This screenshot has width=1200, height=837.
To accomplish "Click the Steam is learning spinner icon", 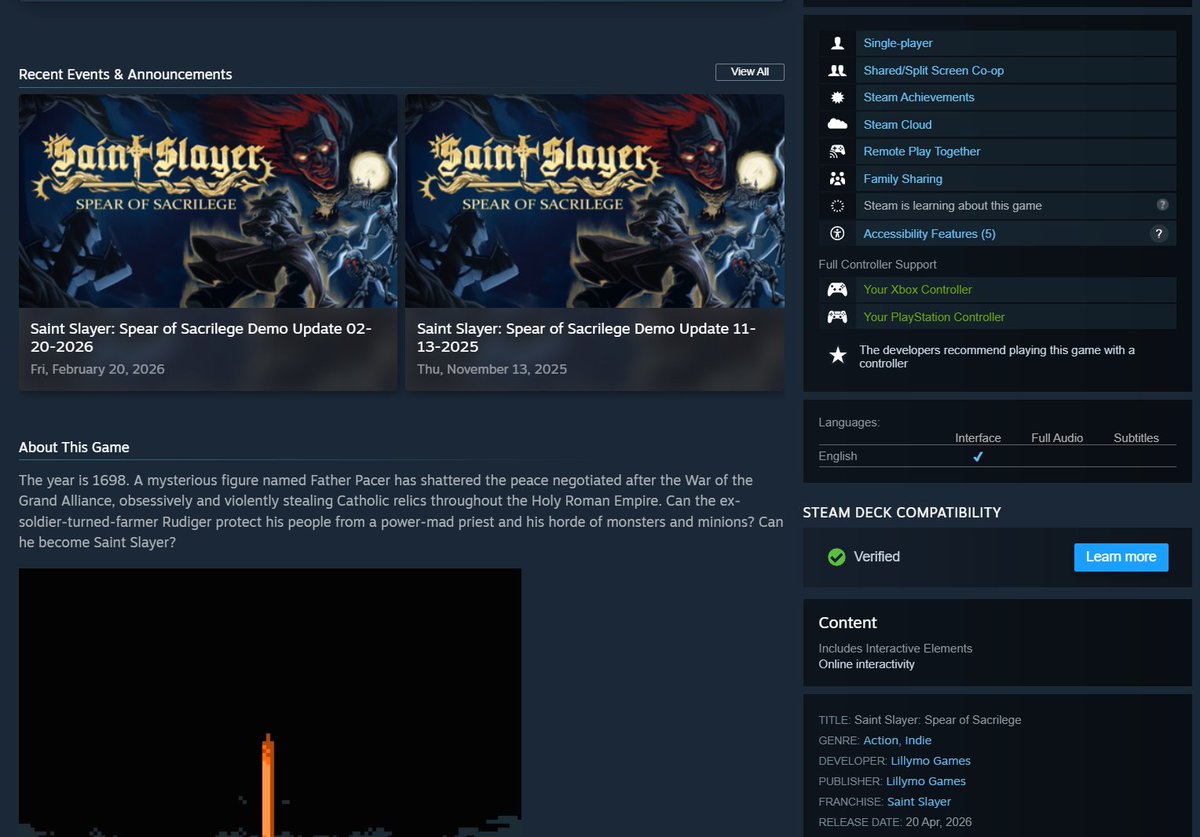I will (x=837, y=205).
